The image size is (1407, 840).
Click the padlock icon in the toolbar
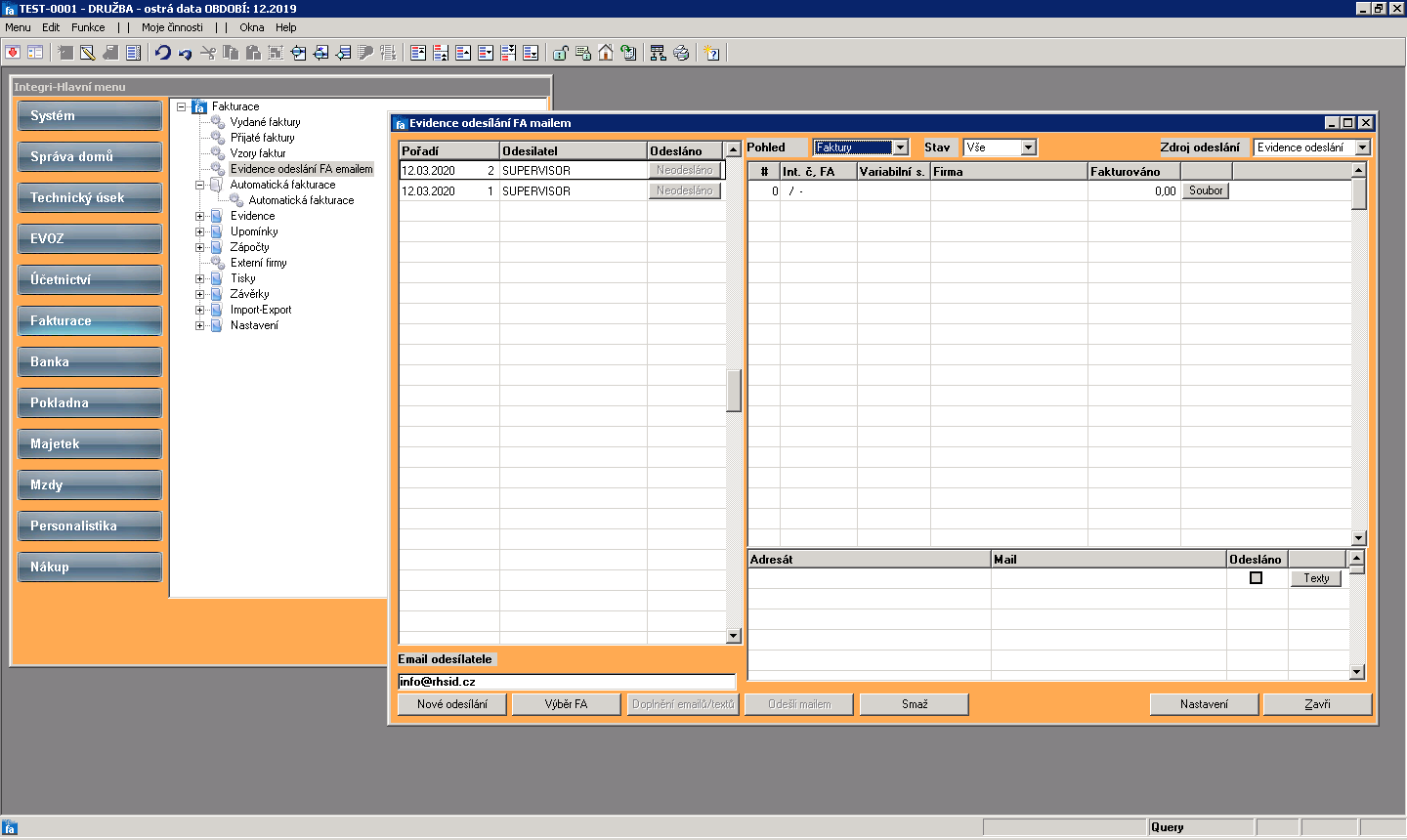click(561, 53)
